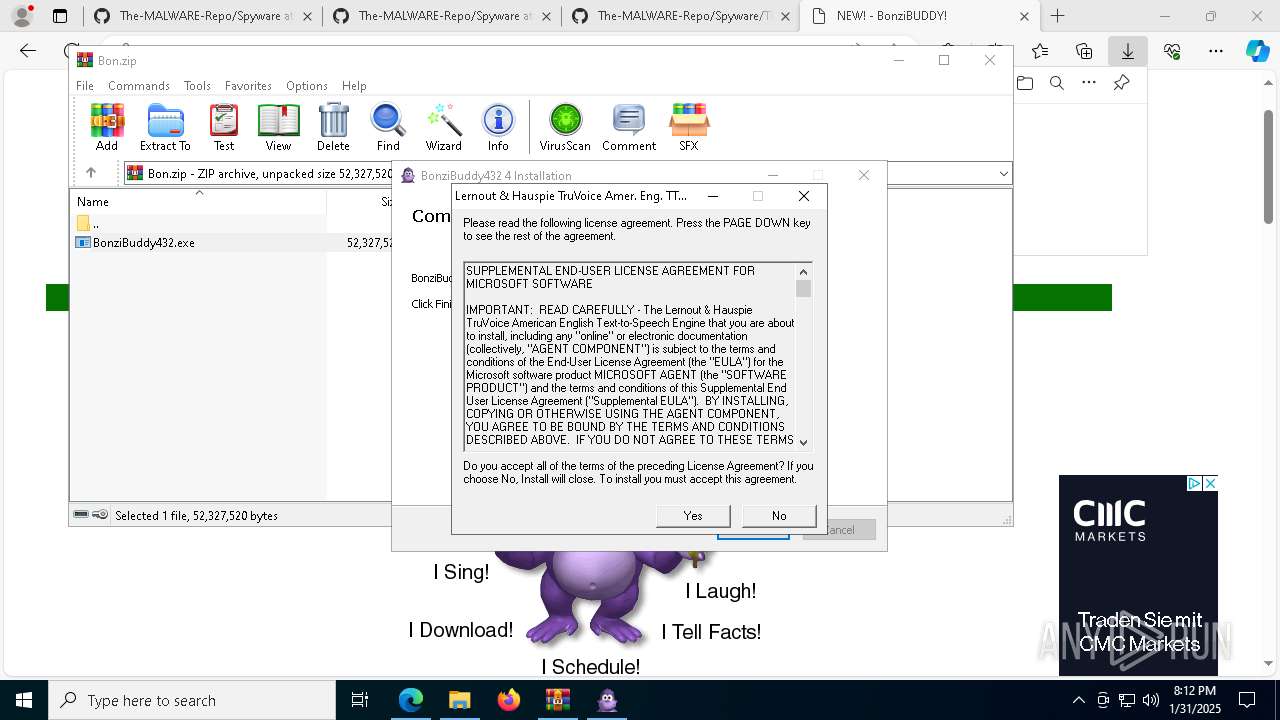This screenshot has width=1280, height=720.
Task: Open the Favorites menu
Action: point(248,86)
